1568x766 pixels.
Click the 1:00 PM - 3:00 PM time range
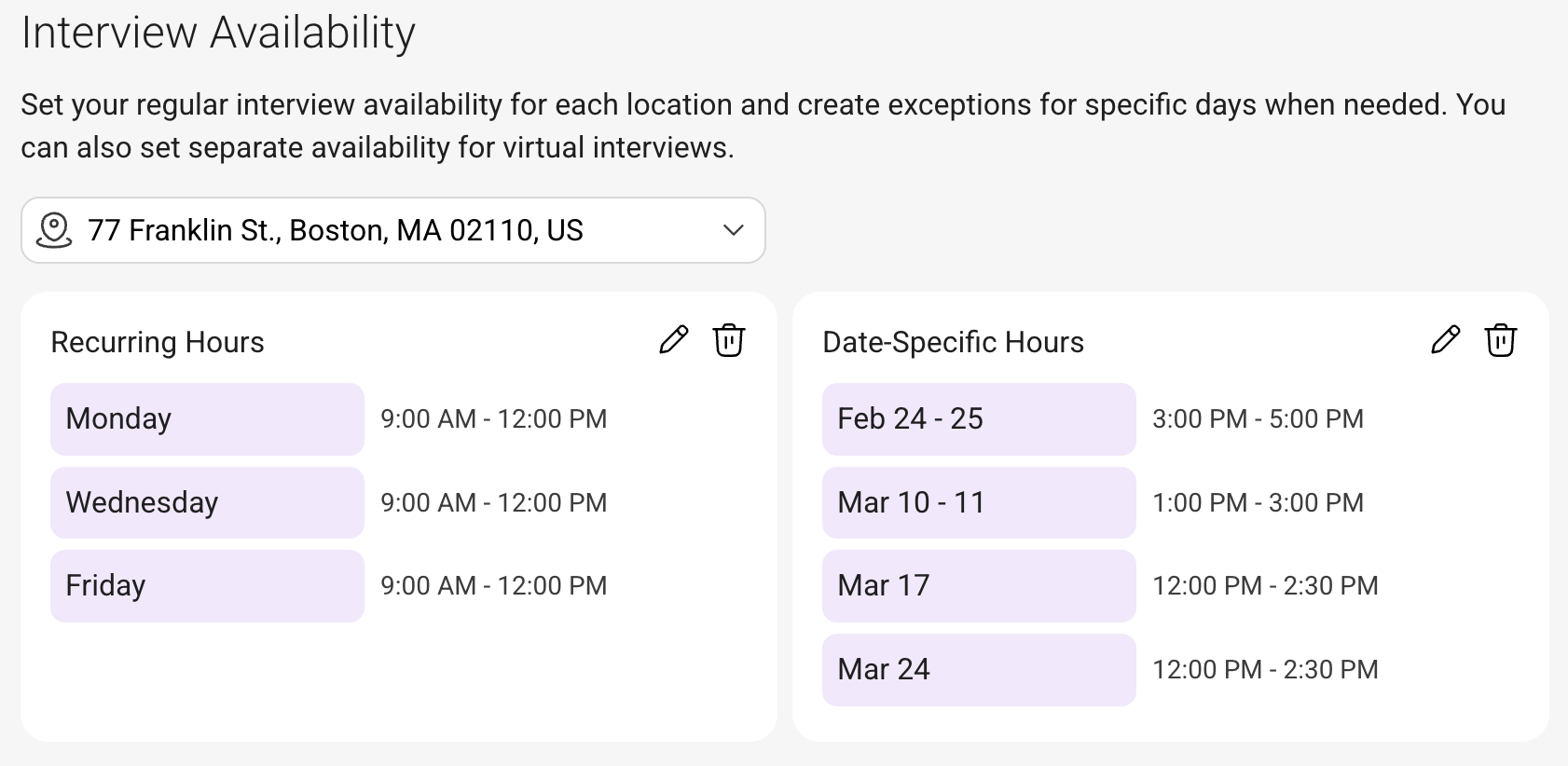click(1258, 503)
